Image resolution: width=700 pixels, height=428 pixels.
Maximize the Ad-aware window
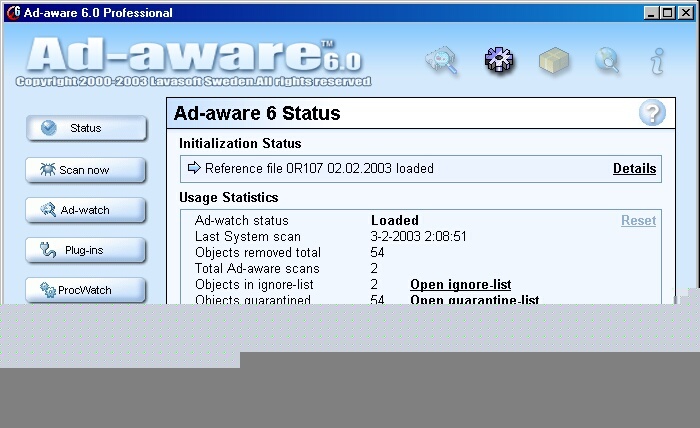[x=667, y=12]
